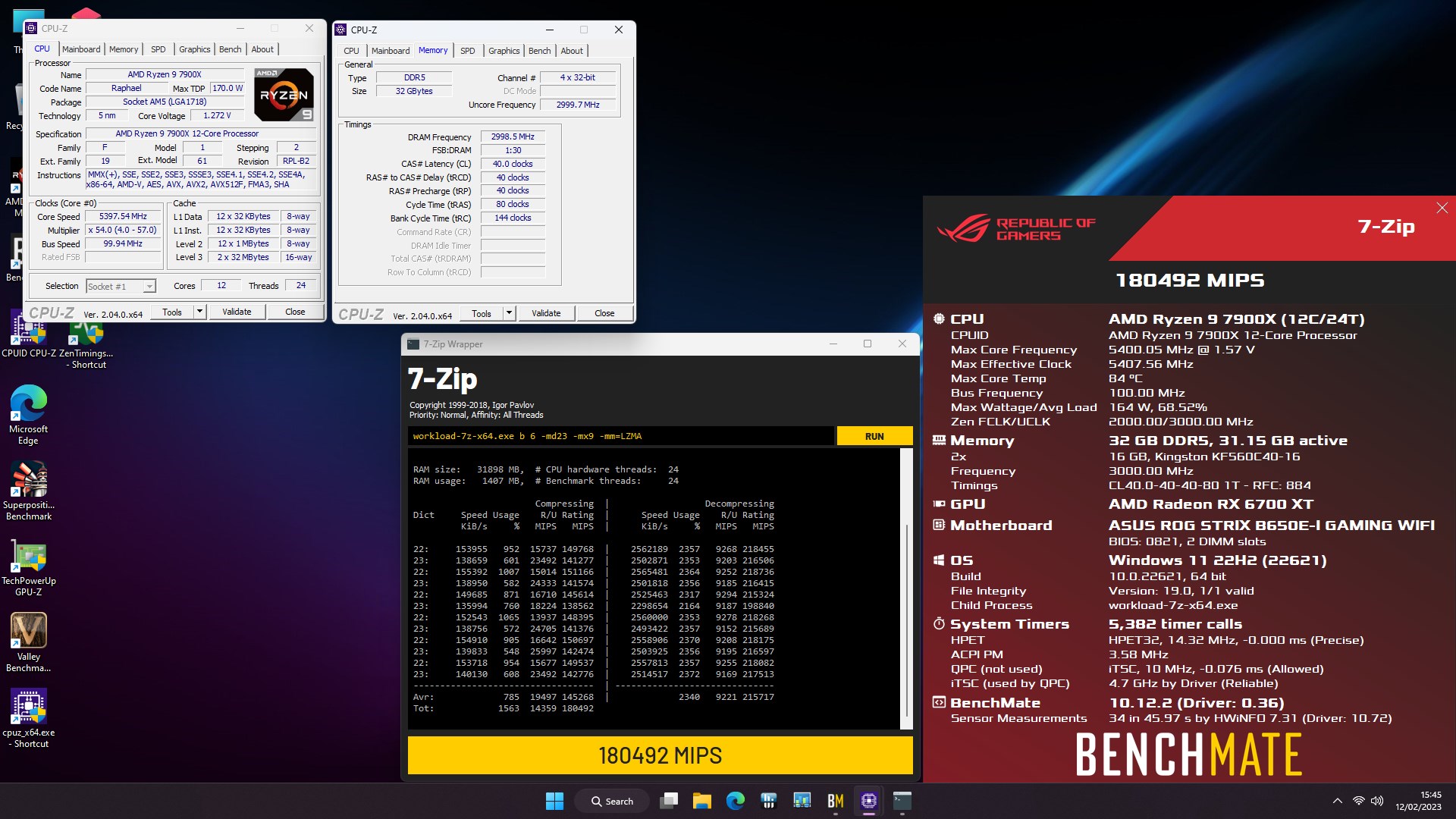Switch to Mainboard tab in left CPU-Z
1456x819 pixels.
point(81,49)
